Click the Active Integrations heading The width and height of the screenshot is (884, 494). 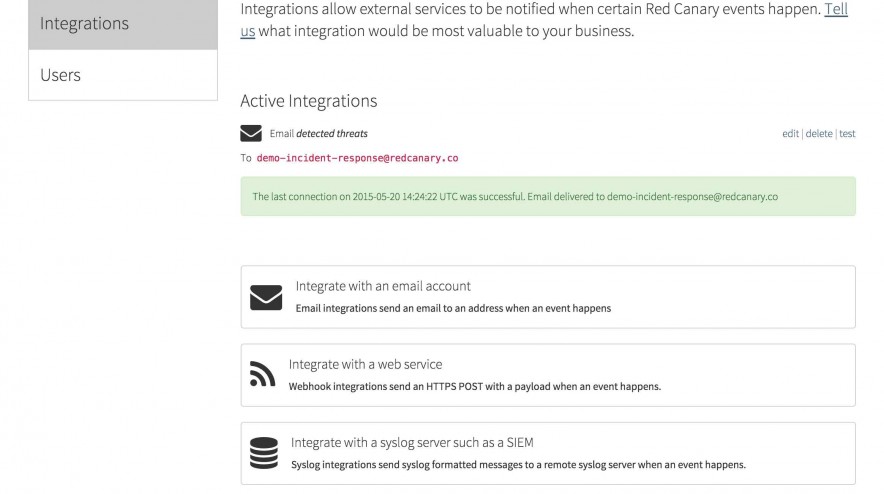[308, 101]
